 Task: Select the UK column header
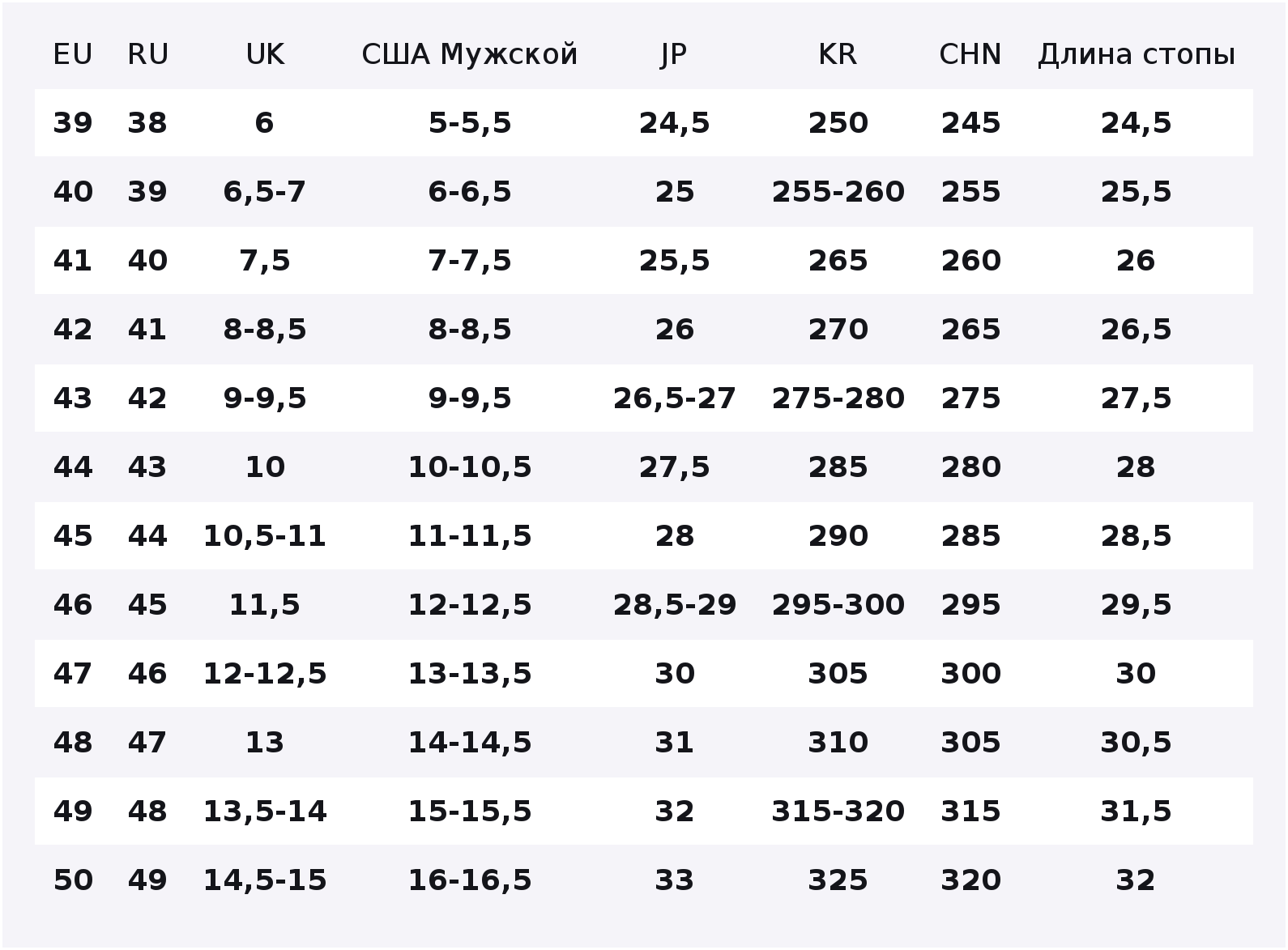(265, 54)
